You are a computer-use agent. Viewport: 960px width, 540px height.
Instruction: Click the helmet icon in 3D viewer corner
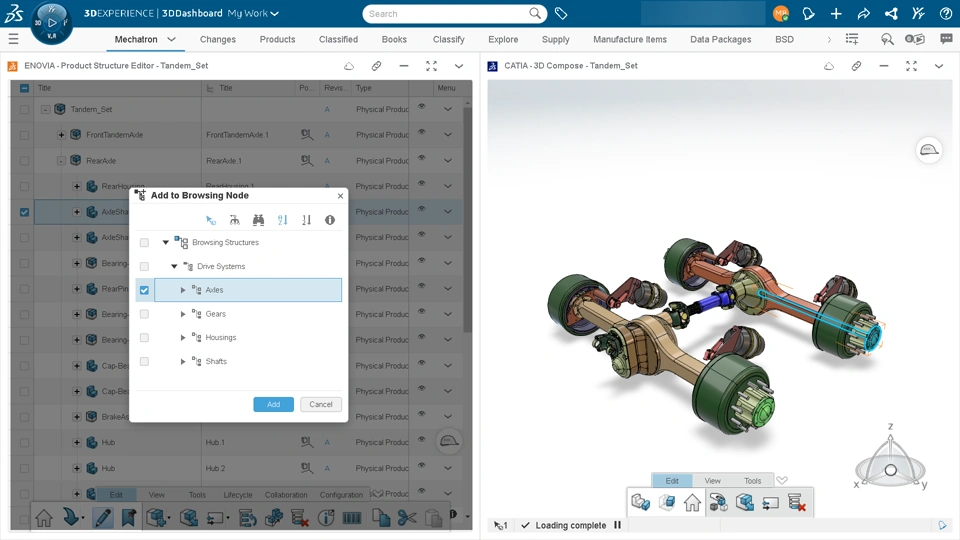coord(929,150)
